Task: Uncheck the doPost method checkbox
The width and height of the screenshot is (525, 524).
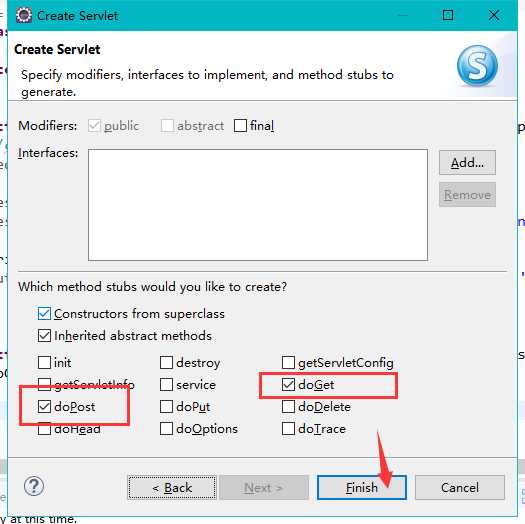Action: [x=44, y=406]
